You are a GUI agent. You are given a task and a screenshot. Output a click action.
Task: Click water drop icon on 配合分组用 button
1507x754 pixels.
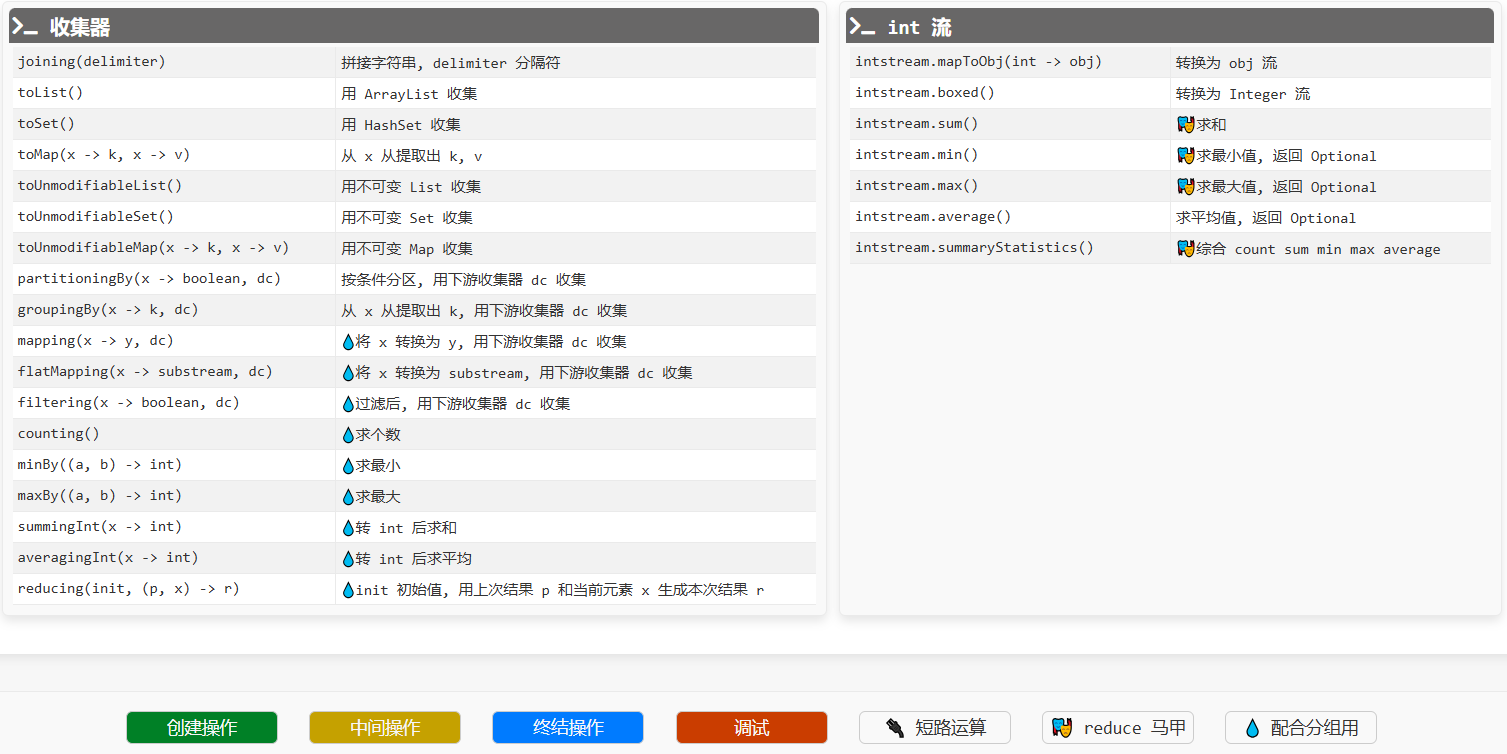pyautogui.click(x=1252, y=728)
